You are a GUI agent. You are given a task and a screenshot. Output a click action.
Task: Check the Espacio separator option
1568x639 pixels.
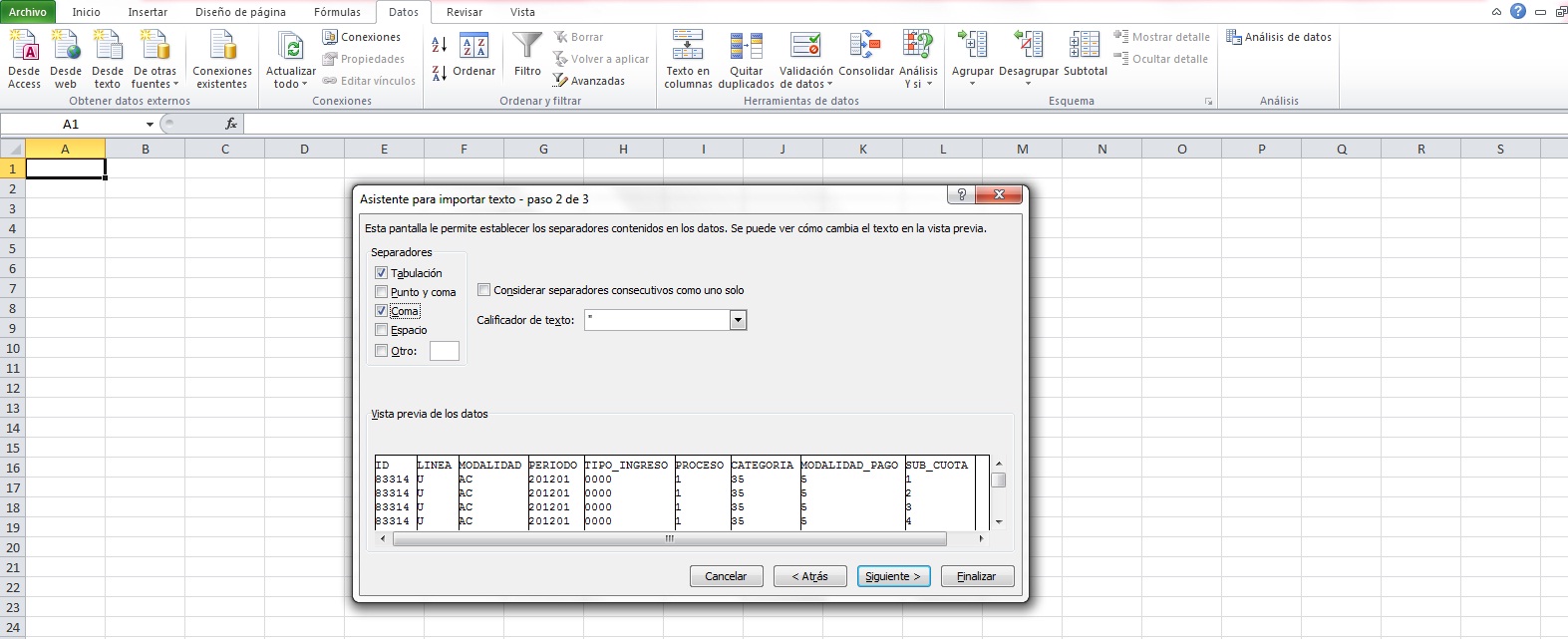click(x=381, y=330)
